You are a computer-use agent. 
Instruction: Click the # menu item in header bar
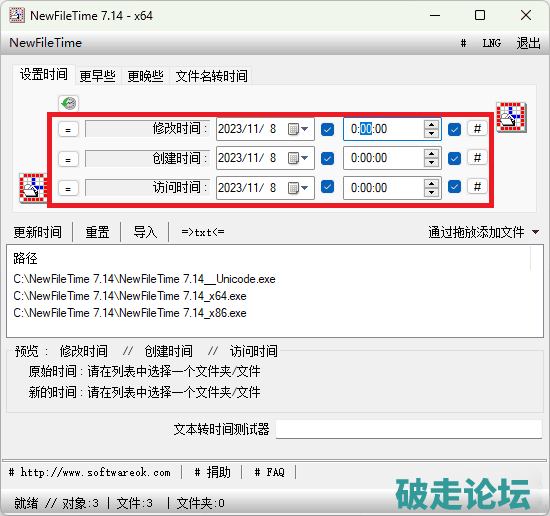tap(463, 43)
